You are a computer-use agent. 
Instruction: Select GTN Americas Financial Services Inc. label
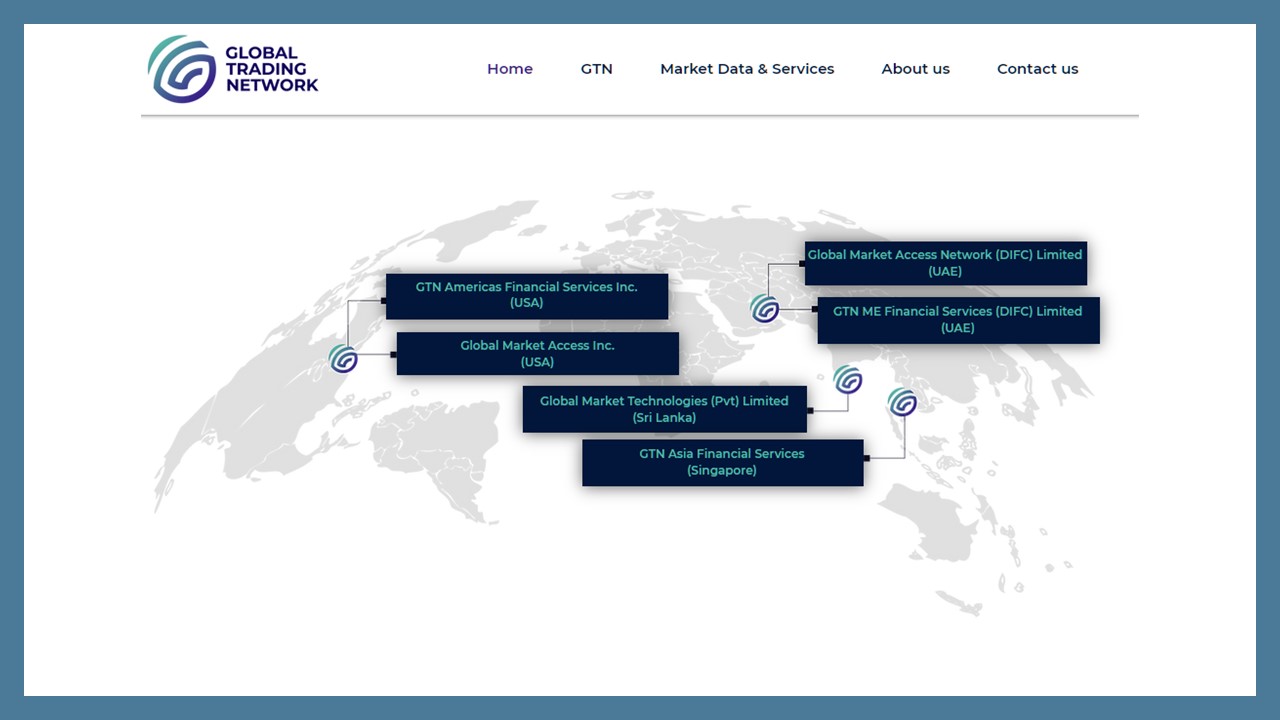(527, 295)
